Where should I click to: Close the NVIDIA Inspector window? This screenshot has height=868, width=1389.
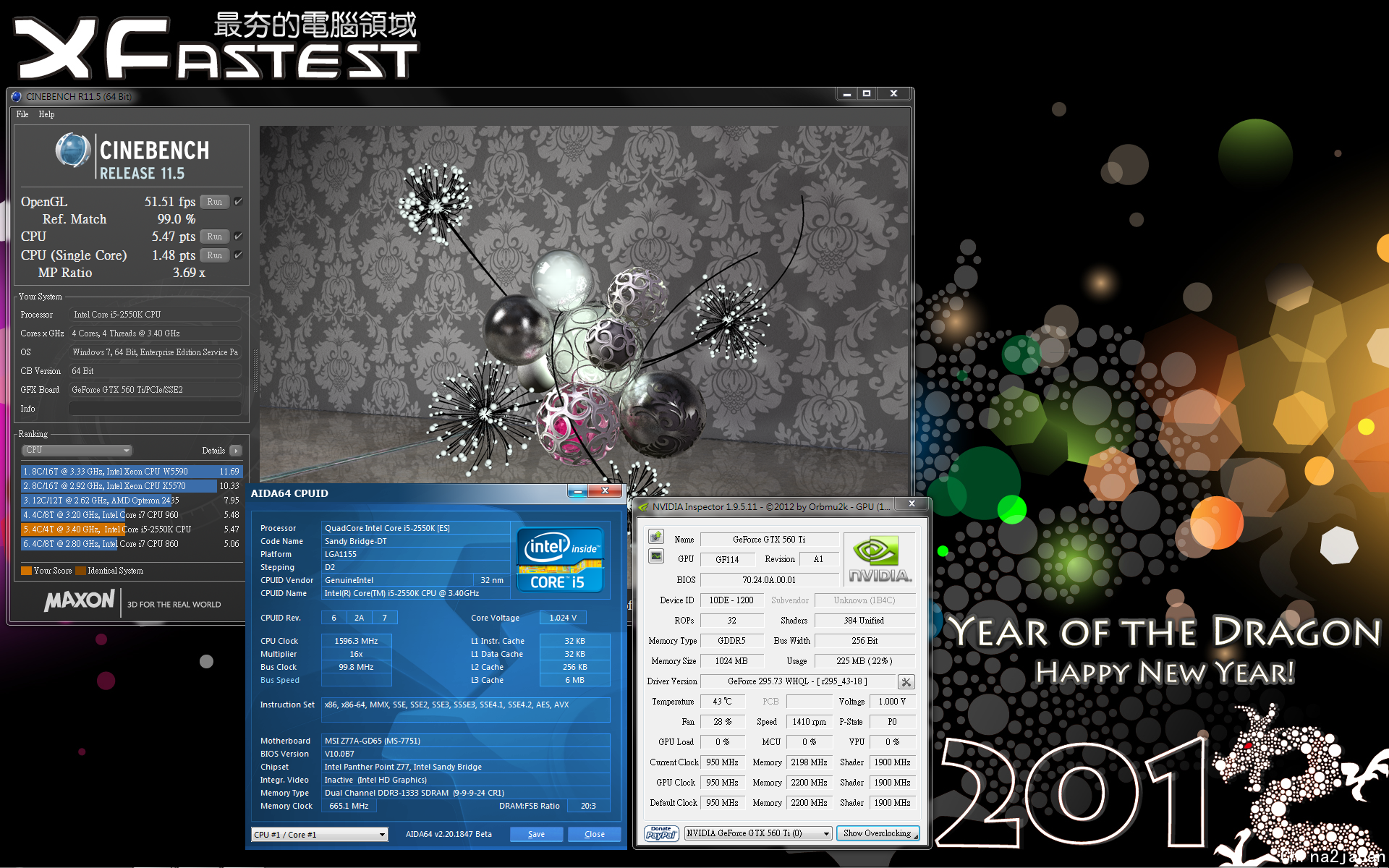point(912,503)
